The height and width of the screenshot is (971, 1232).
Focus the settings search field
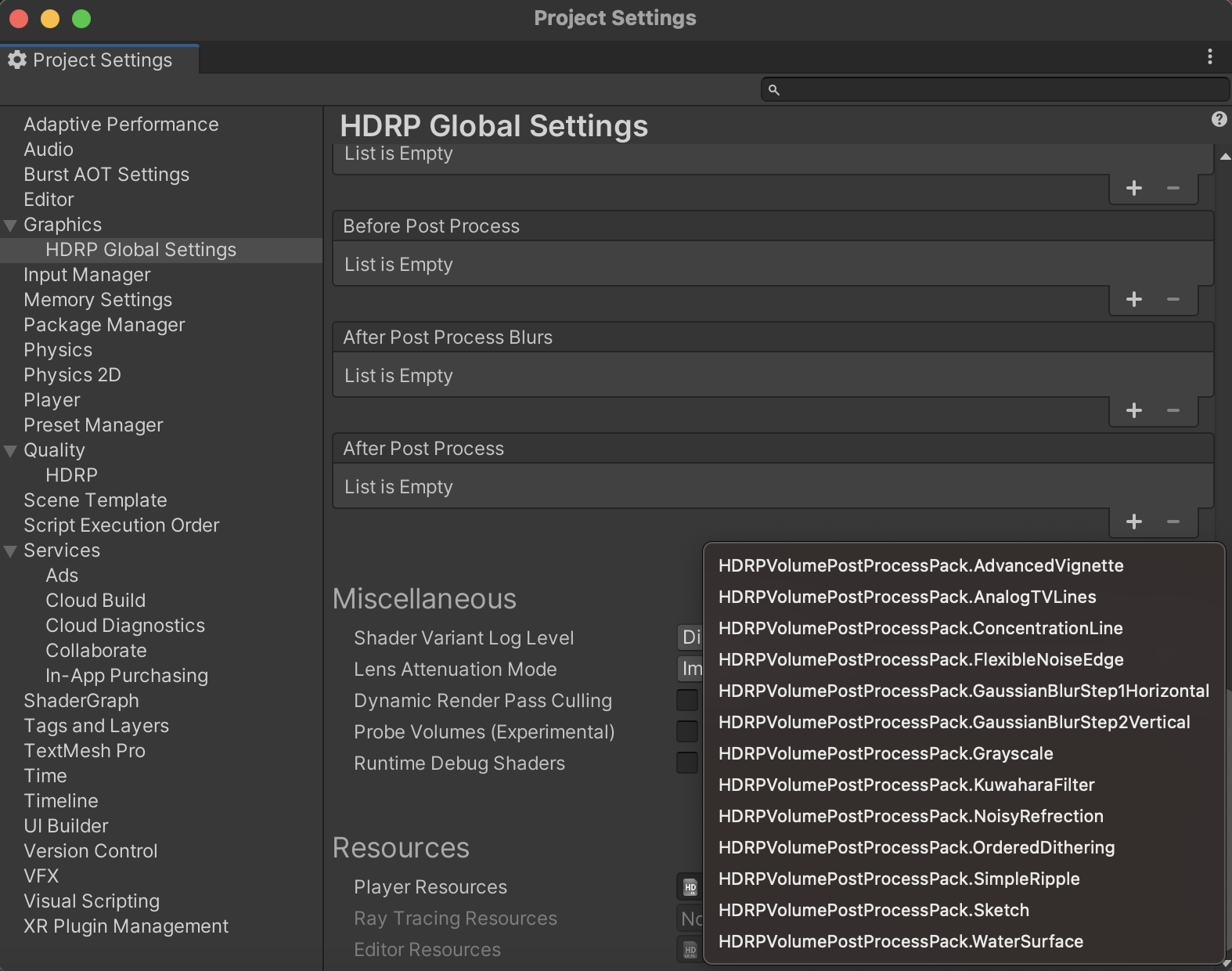(995, 89)
